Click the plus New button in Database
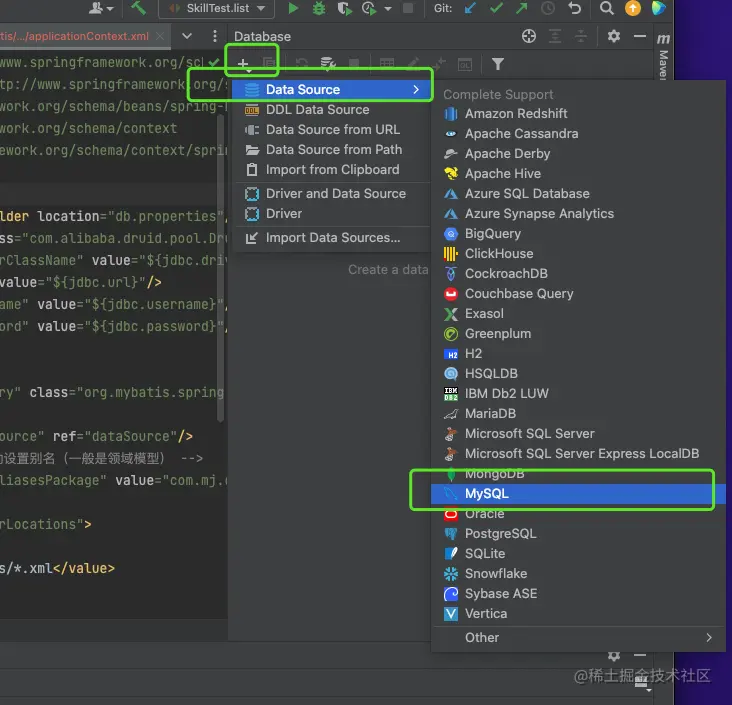Image resolution: width=732 pixels, height=705 pixels. 243,64
